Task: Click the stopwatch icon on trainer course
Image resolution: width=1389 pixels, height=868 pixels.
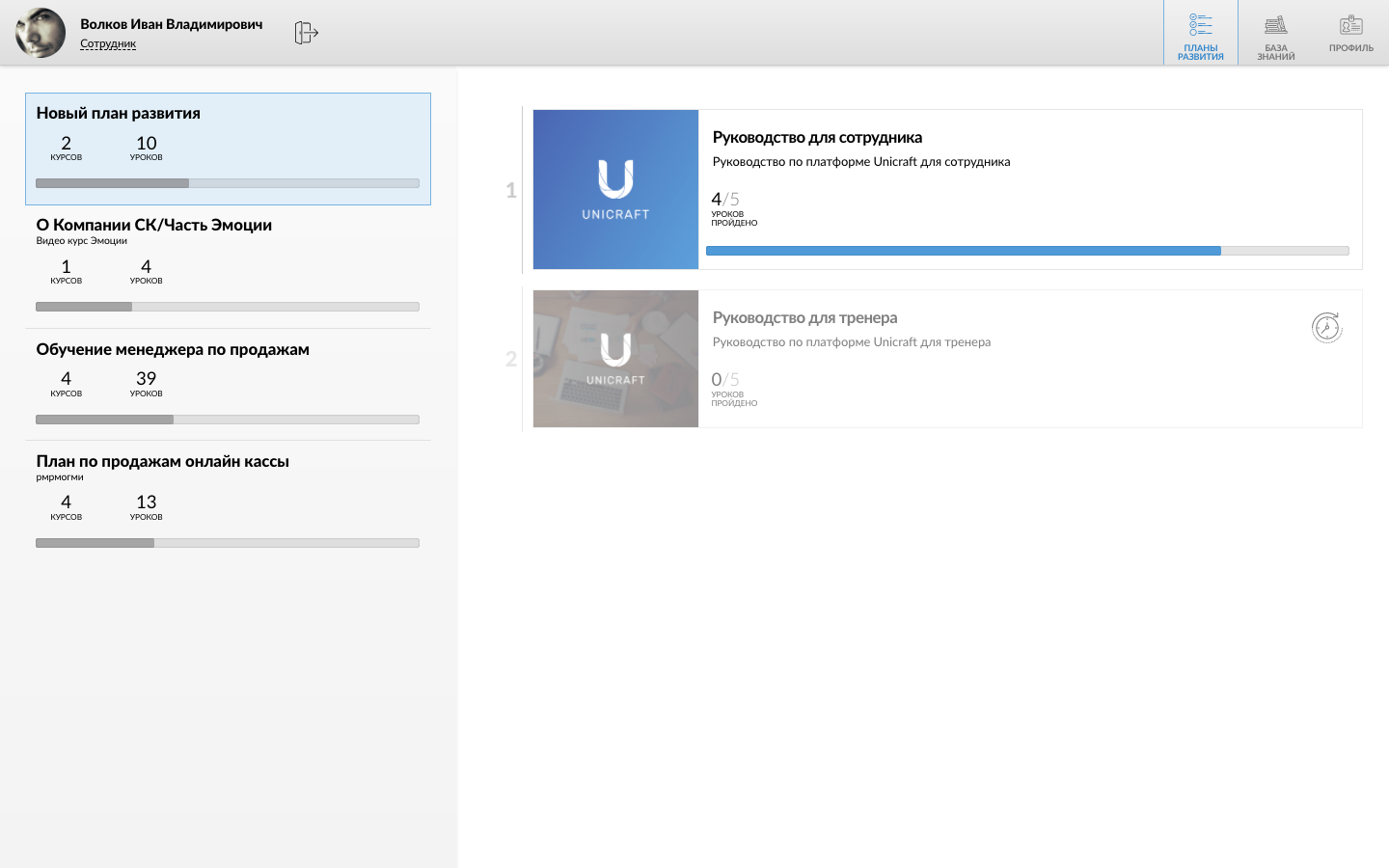Action: coord(1326,328)
